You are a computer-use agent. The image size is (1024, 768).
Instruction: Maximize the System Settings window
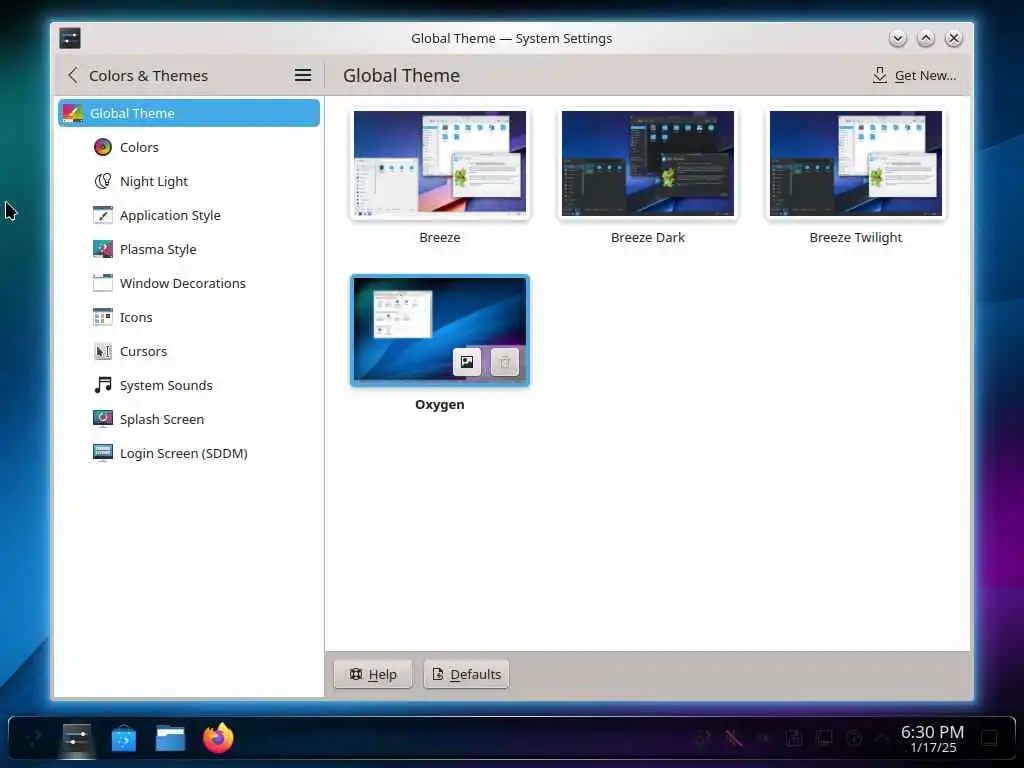tap(926, 38)
